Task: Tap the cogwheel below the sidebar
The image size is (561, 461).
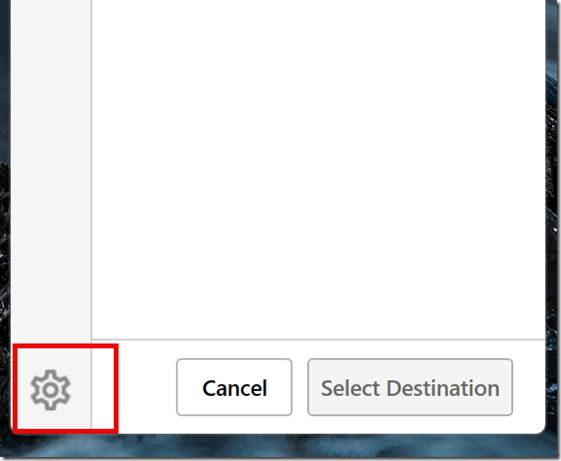Action: pos(50,390)
